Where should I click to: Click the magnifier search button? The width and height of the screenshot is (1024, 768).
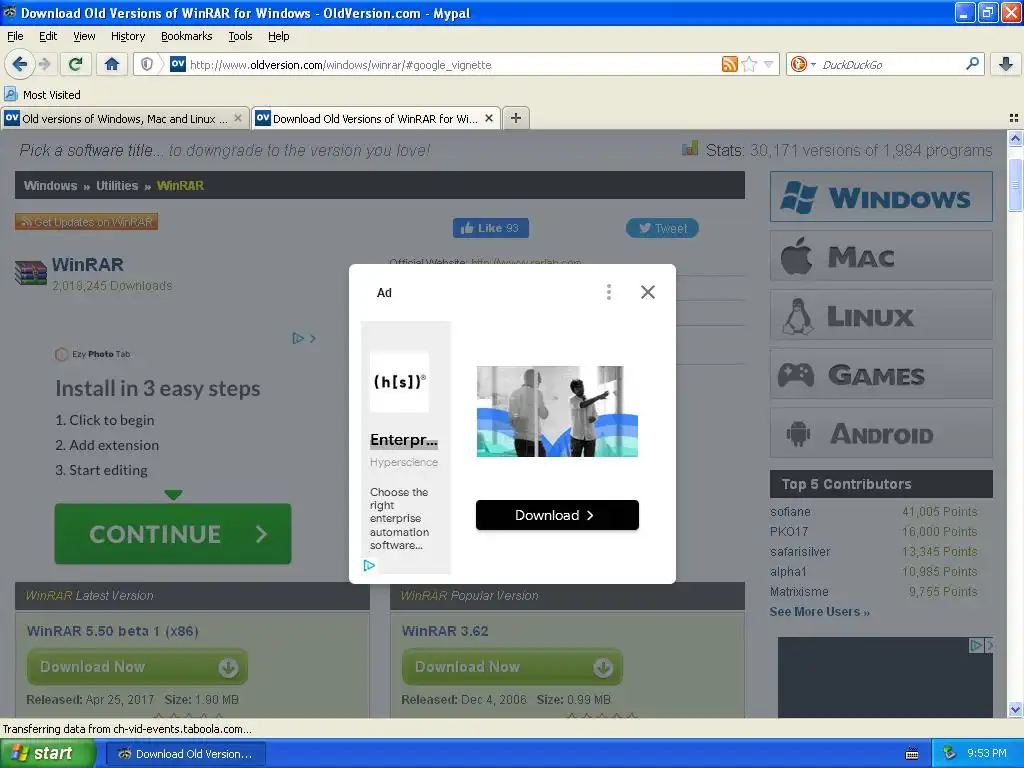pos(972,64)
